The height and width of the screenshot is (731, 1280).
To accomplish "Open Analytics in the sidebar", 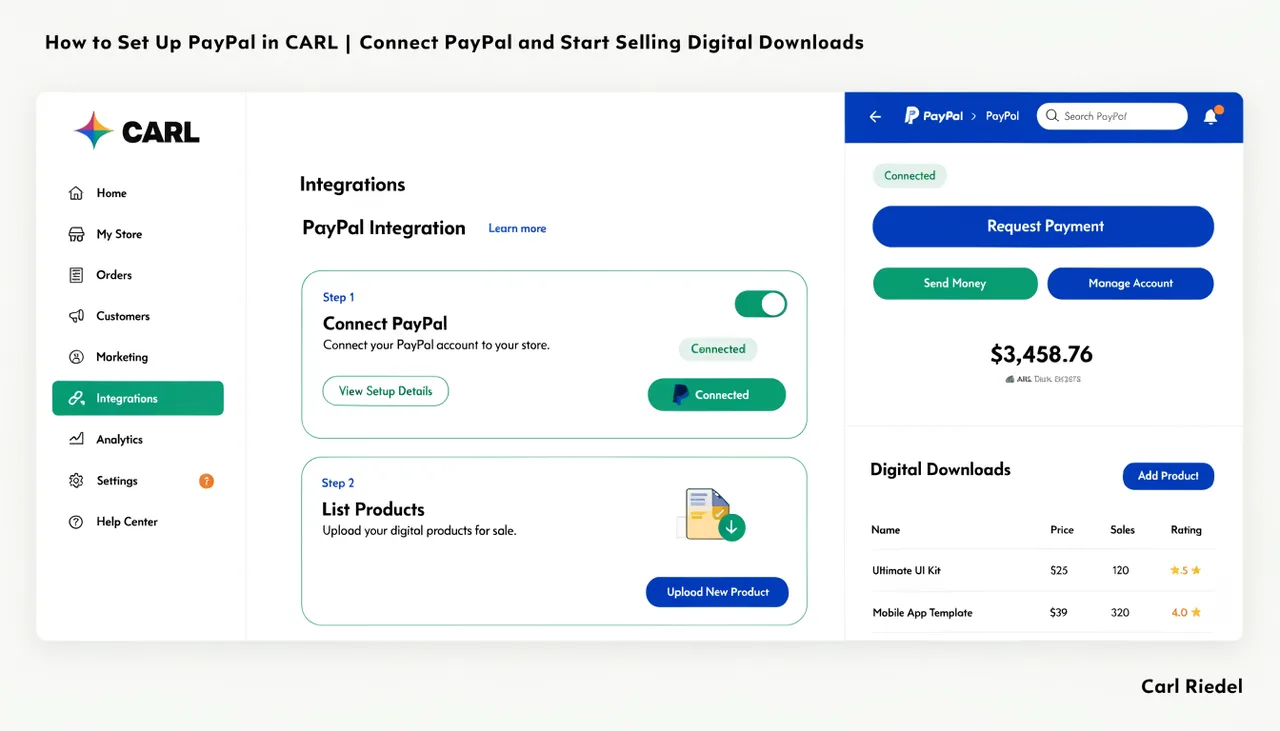I will tap(138, 439).
